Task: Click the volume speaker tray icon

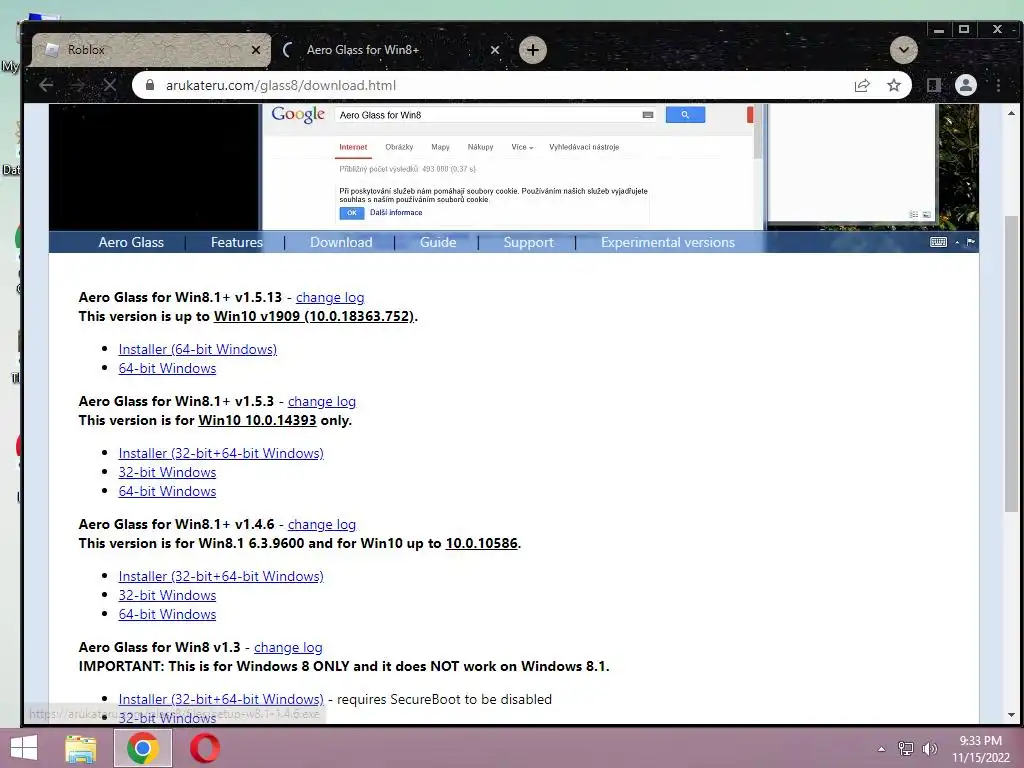Action: (x=930, y=748)
